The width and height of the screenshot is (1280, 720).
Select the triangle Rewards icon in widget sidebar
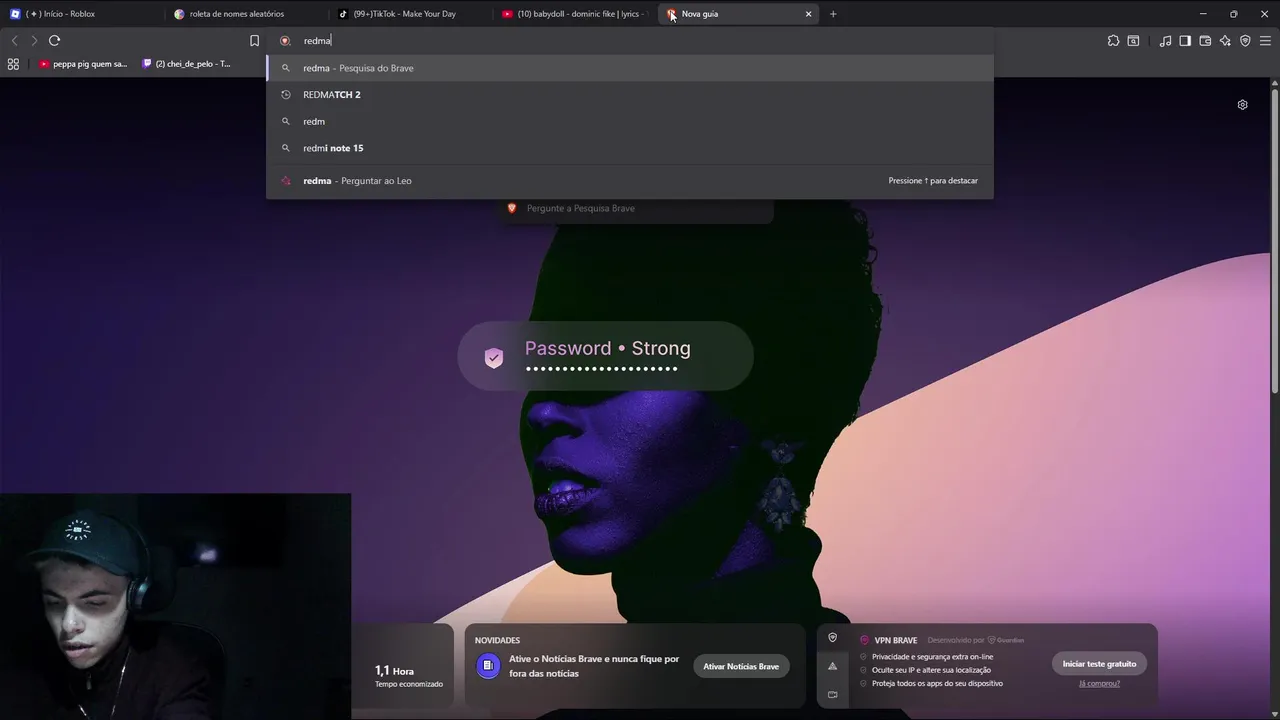point(832,666)
